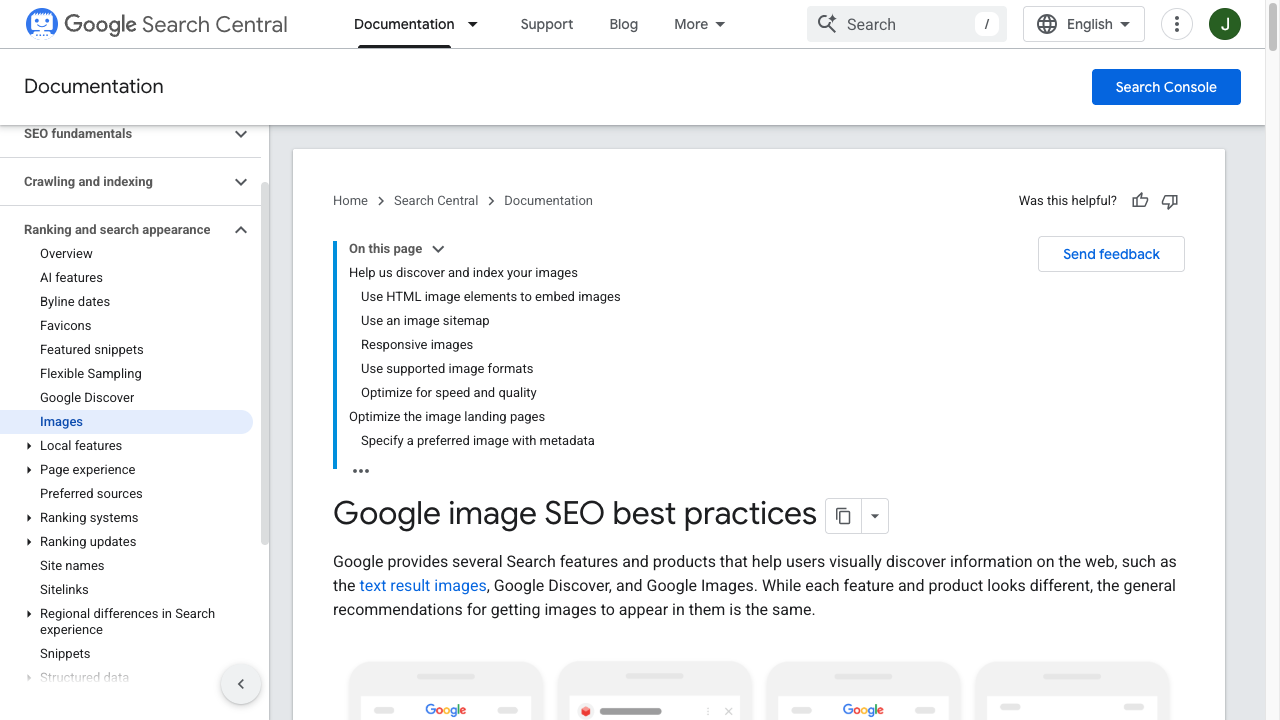Click the thumbs down not helpful icon
1280x720 pixels.
[x=1170, y=201]
